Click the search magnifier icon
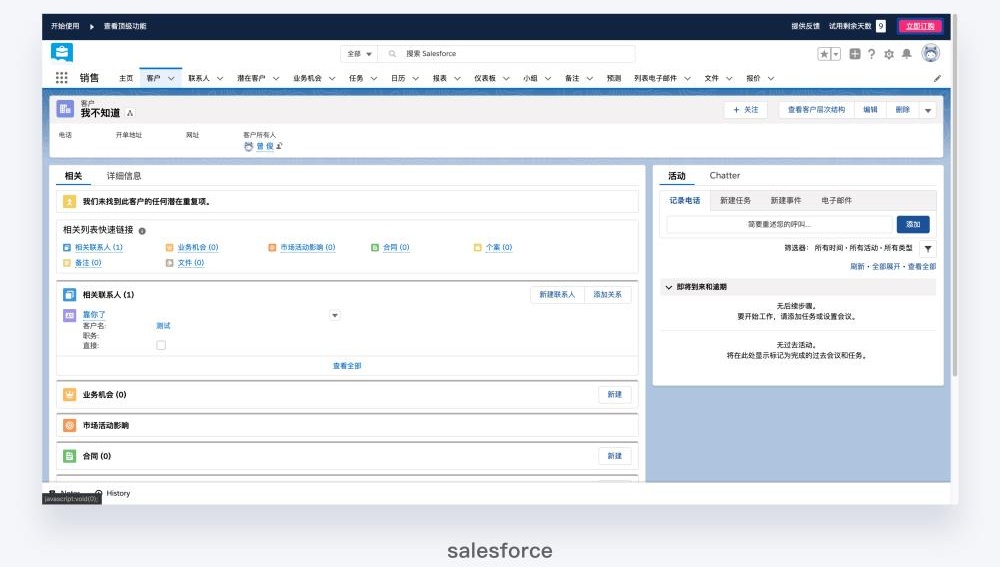This screenshot has width=1000, height=567. (x=392, y=54)
